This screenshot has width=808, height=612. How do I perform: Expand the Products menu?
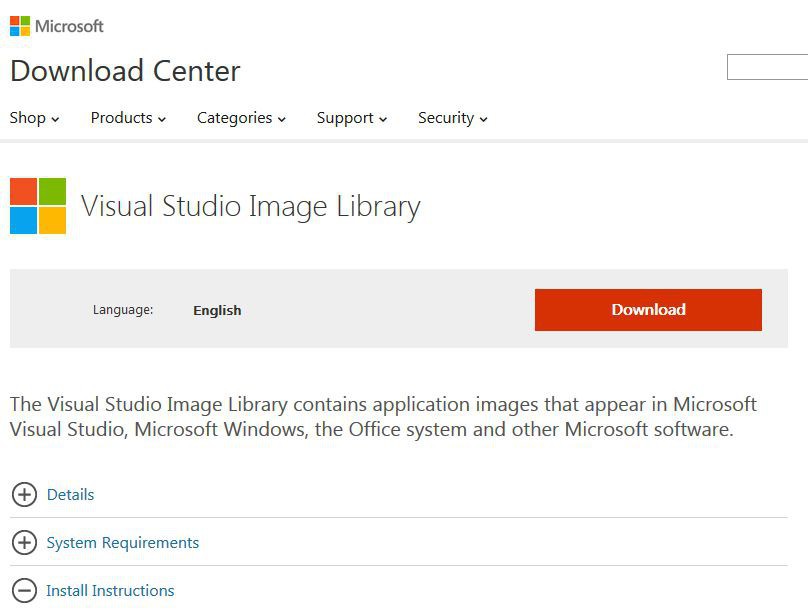tap(128, 118)
